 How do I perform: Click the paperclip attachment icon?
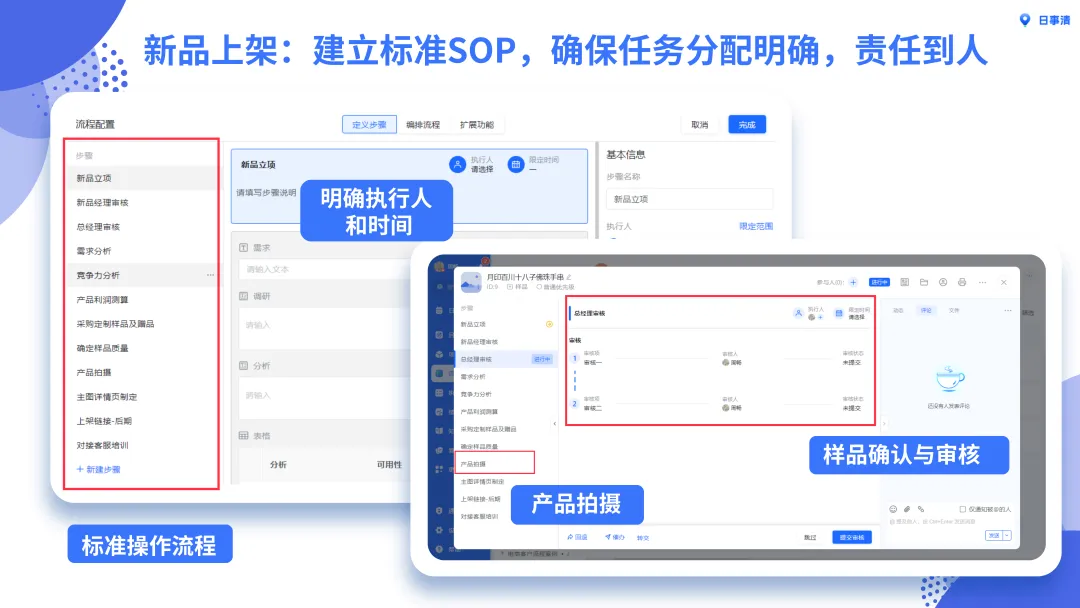[907, 510]
